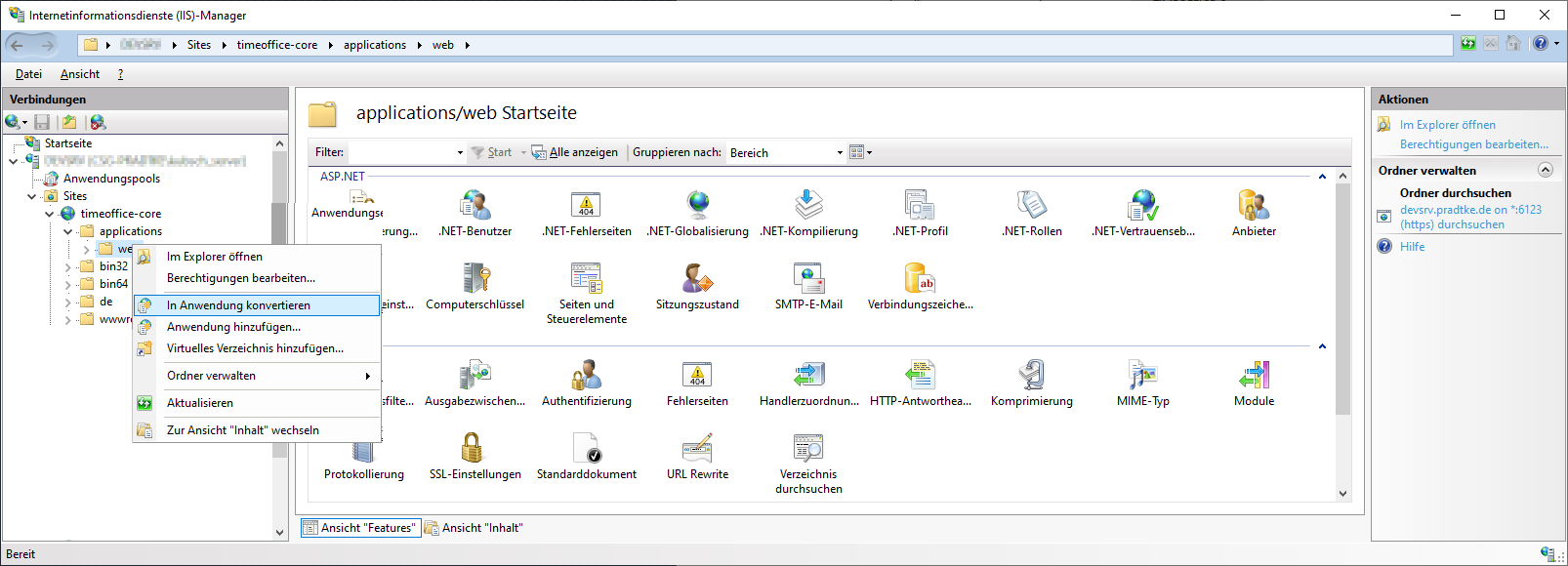
Task: Click the save icon in Verbindungen toolbar
Action: pos(42,122)
